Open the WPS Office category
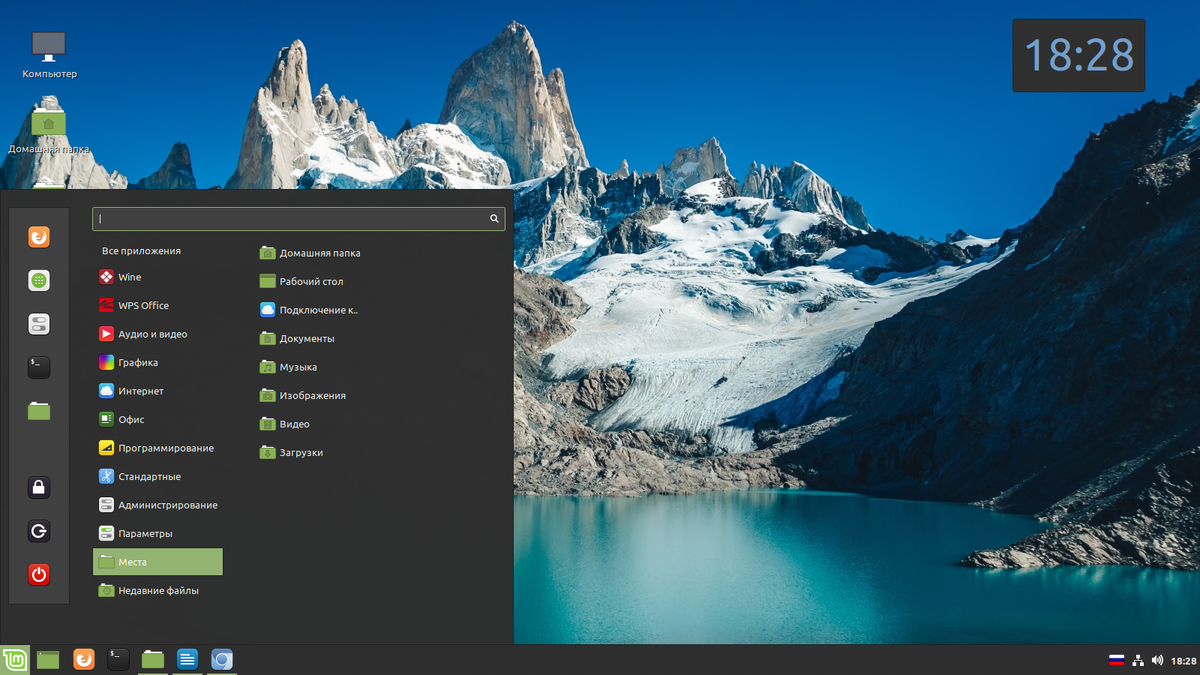Viewport: 1200px width, 675px height. tap(158, 306)
